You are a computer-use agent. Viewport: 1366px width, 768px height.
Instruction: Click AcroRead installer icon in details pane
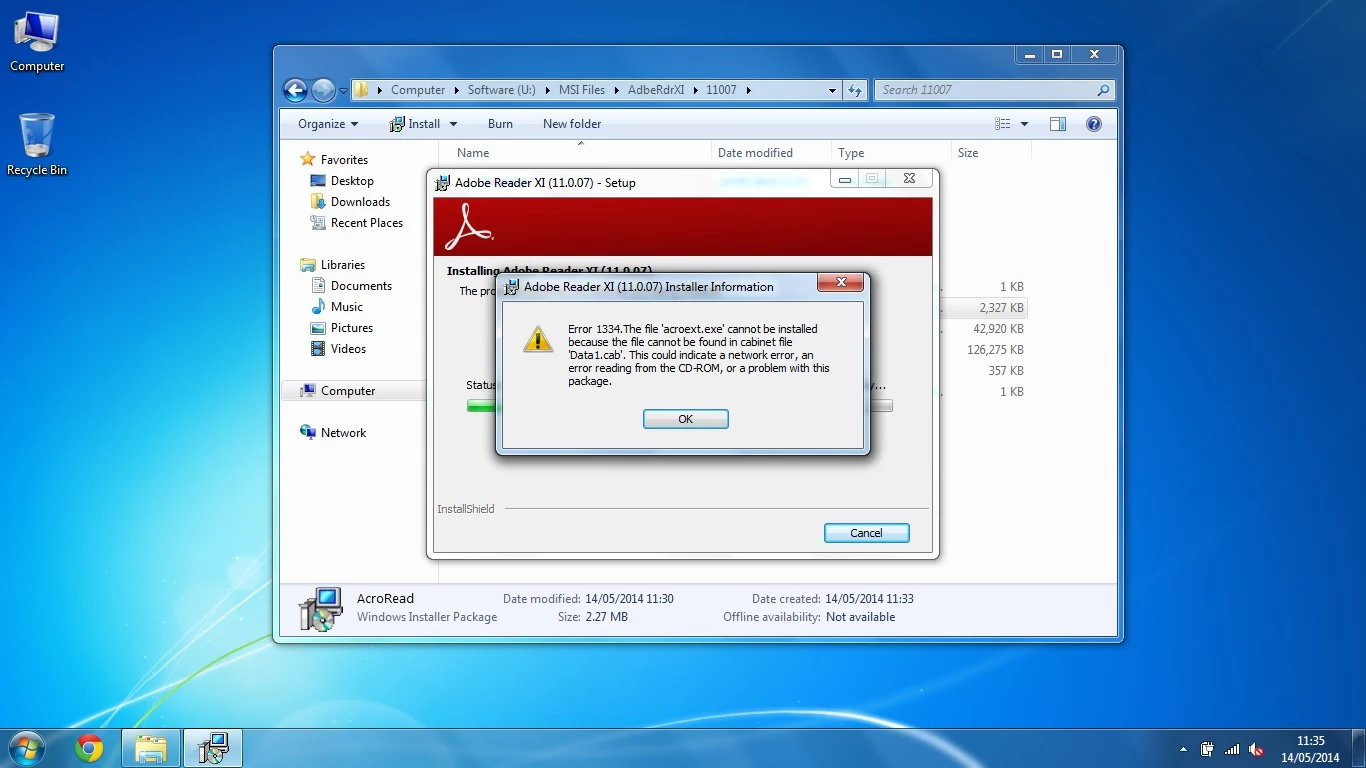coord(322,609)
